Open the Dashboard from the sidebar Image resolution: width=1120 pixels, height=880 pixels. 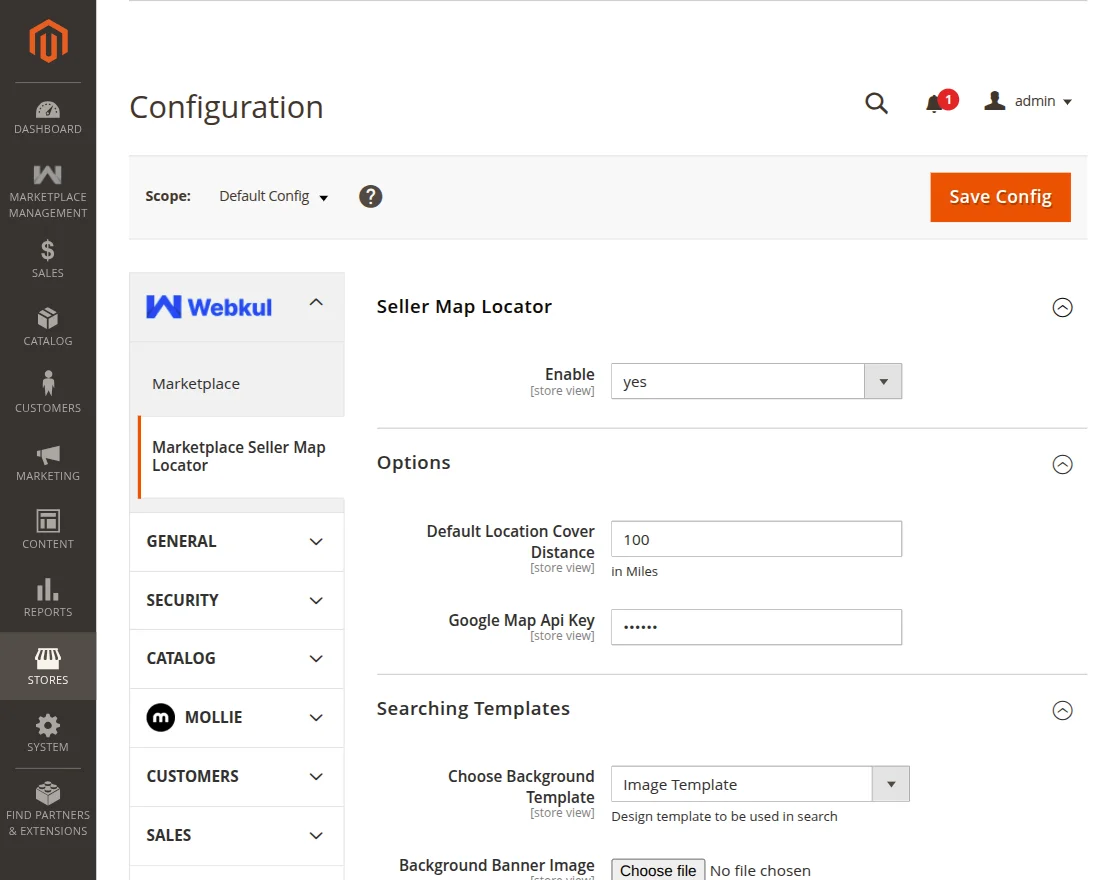point(47,118)
